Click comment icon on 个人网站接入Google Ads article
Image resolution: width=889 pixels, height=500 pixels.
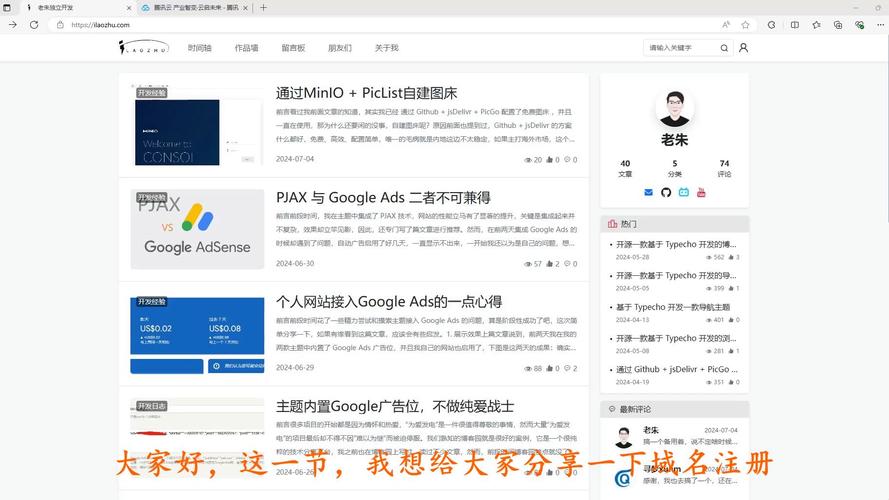tap(567, 368)
